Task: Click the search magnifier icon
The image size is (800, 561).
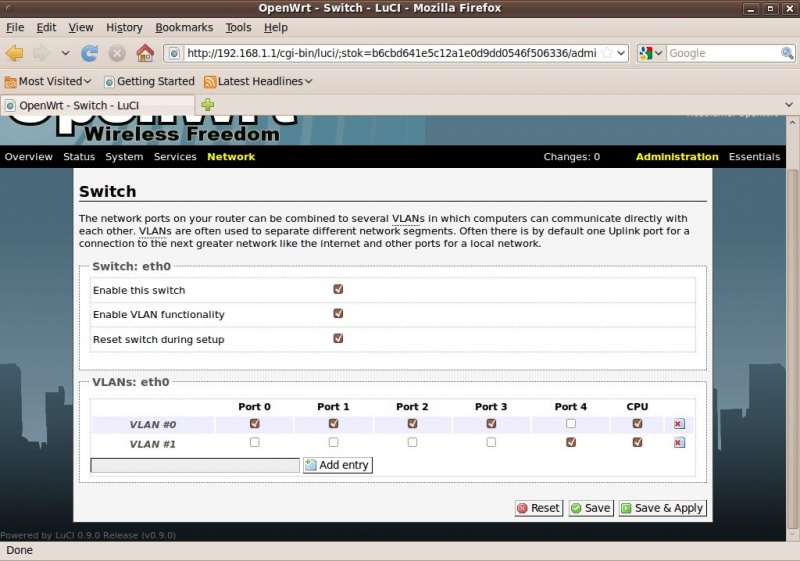Action: [x=787, y=53]
